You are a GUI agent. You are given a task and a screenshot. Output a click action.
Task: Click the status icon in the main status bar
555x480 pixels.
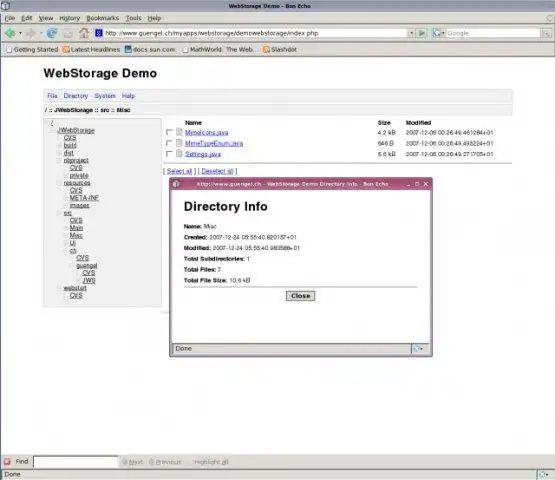tap(543, 474)
